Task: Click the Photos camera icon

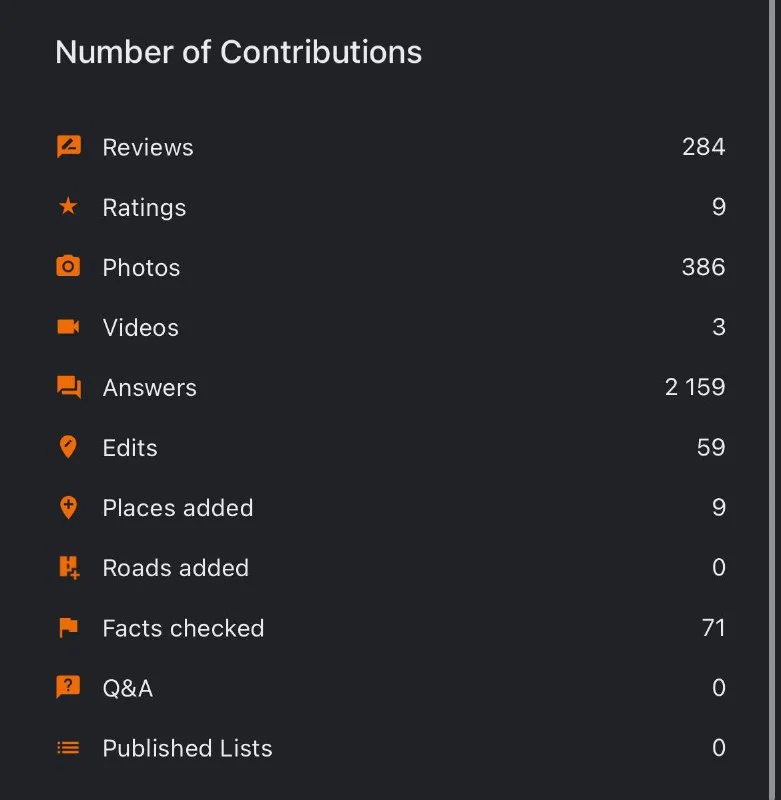Action: (68, 267)
